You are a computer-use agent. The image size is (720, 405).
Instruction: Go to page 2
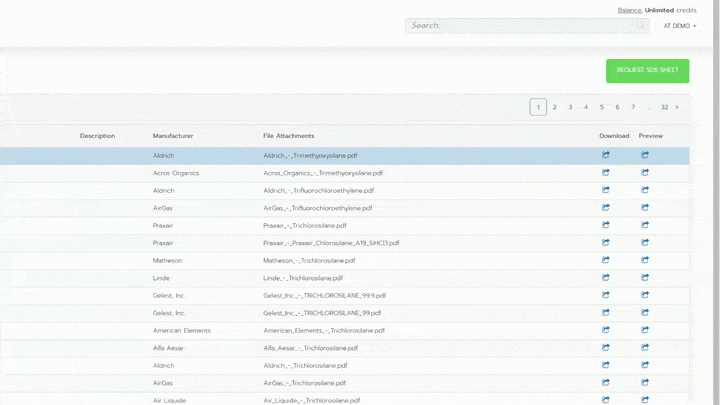pyautogui.click(x=554, y=107)
